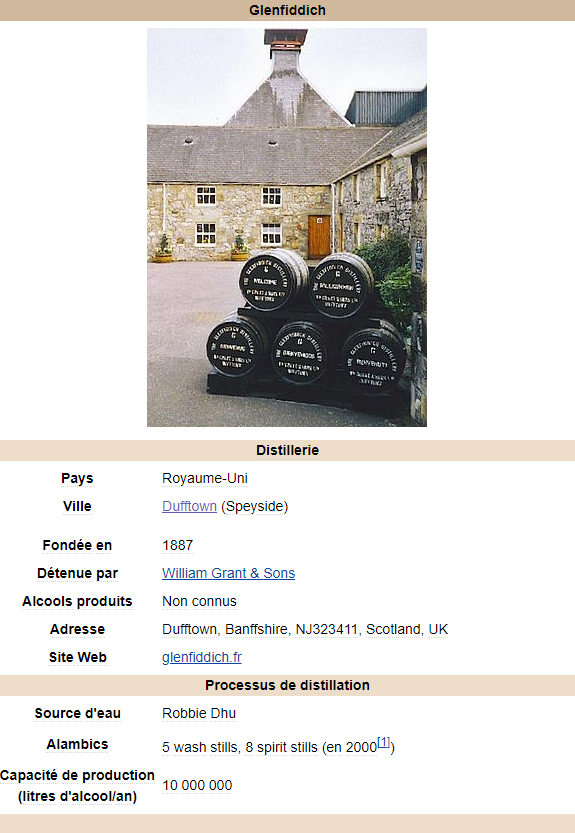The width and height of the screenshot is (575, 833).
Task: Open footnote reference [1]
Action: click(383, 742)
